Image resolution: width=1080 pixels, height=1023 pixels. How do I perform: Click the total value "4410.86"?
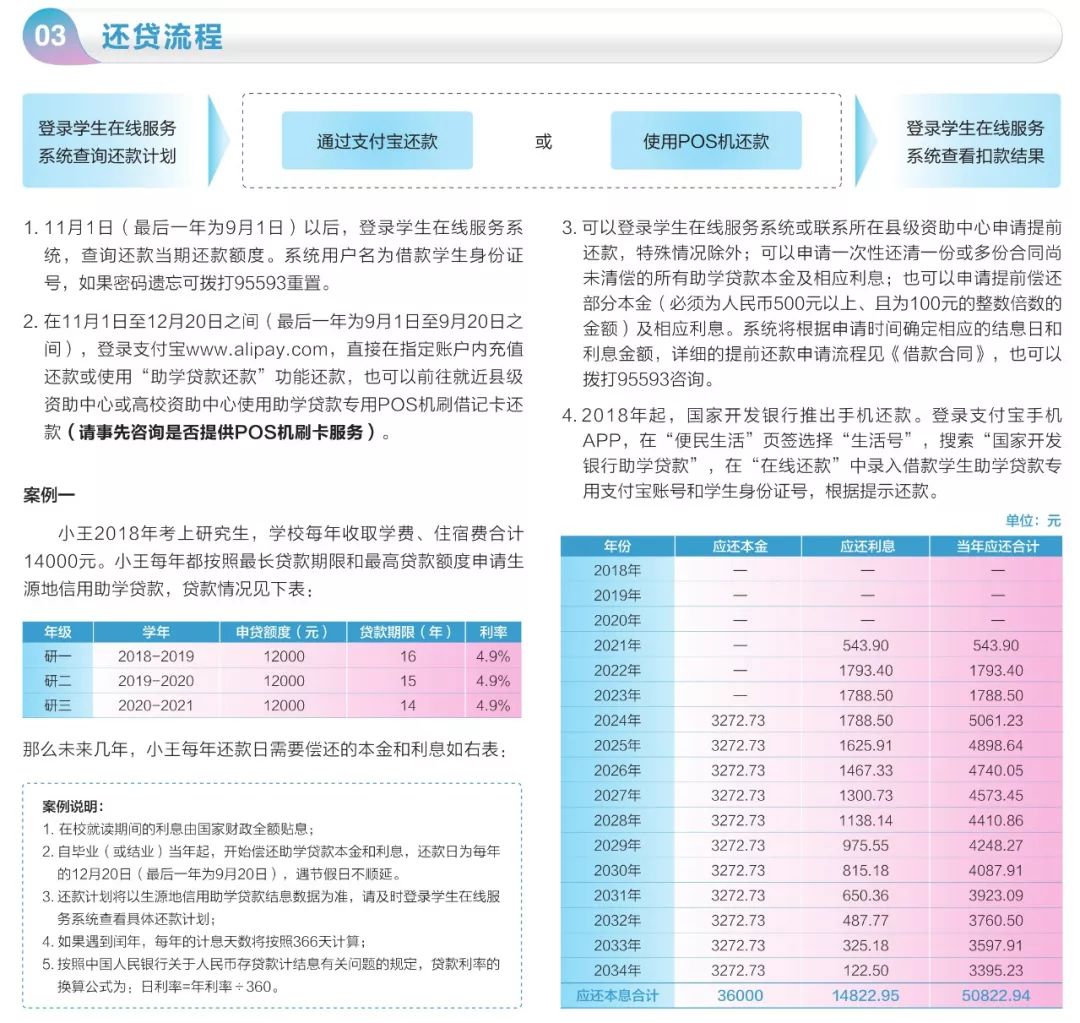coord(996,820)
